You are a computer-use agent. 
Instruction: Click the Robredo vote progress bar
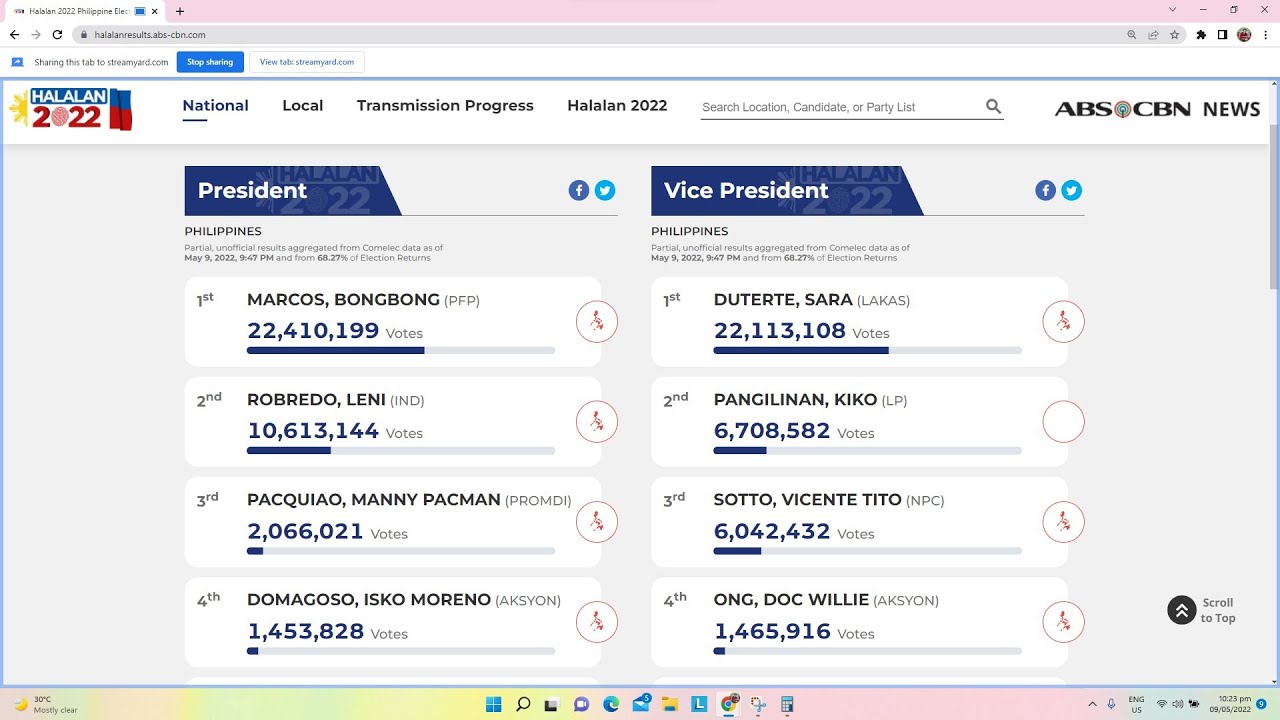[401, 450]
